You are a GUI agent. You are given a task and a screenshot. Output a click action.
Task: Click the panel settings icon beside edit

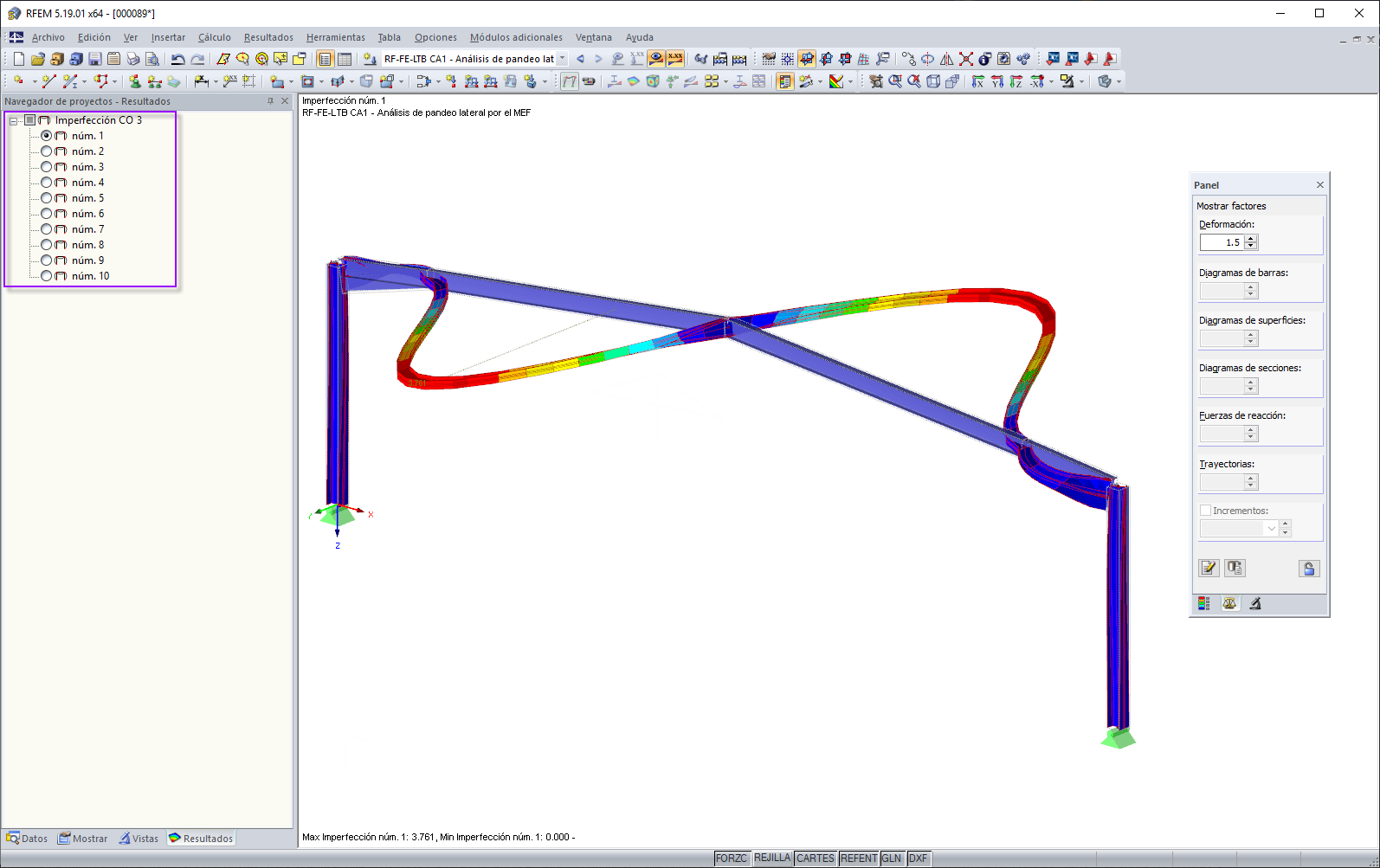pyautogui.click(x=1235, y=568)
